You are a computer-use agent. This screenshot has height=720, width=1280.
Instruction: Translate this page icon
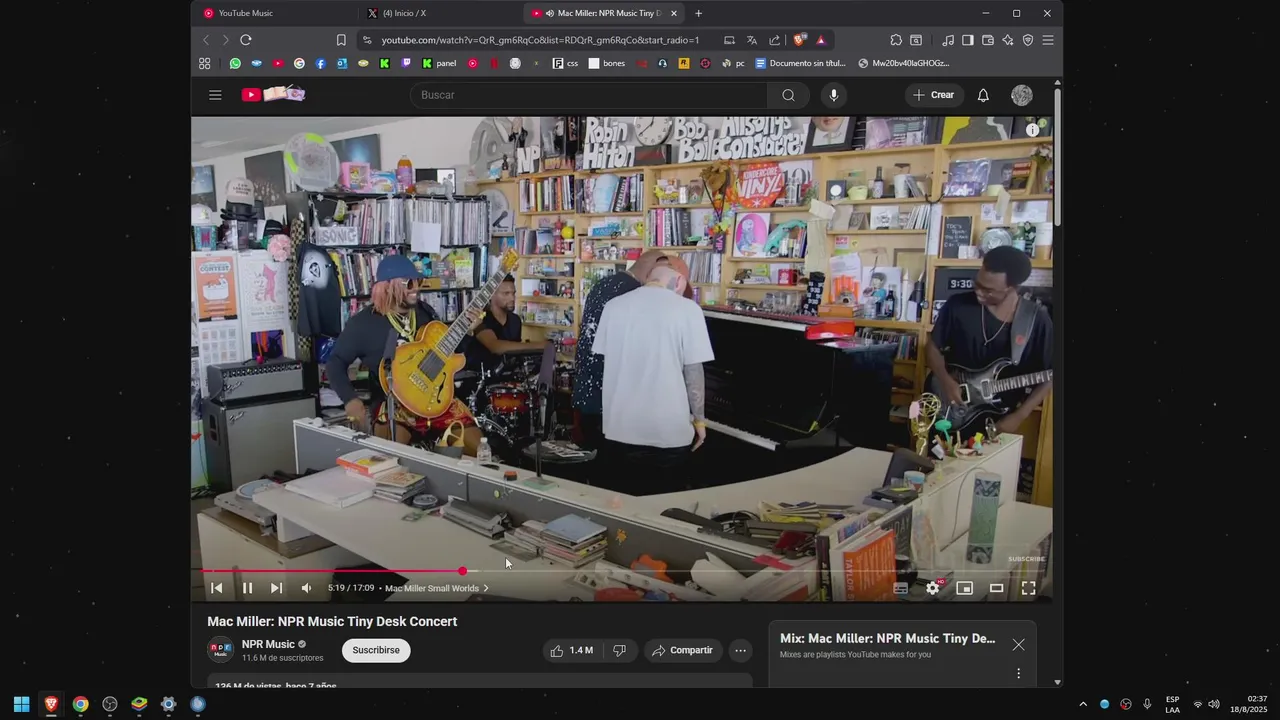pos(752,40)
